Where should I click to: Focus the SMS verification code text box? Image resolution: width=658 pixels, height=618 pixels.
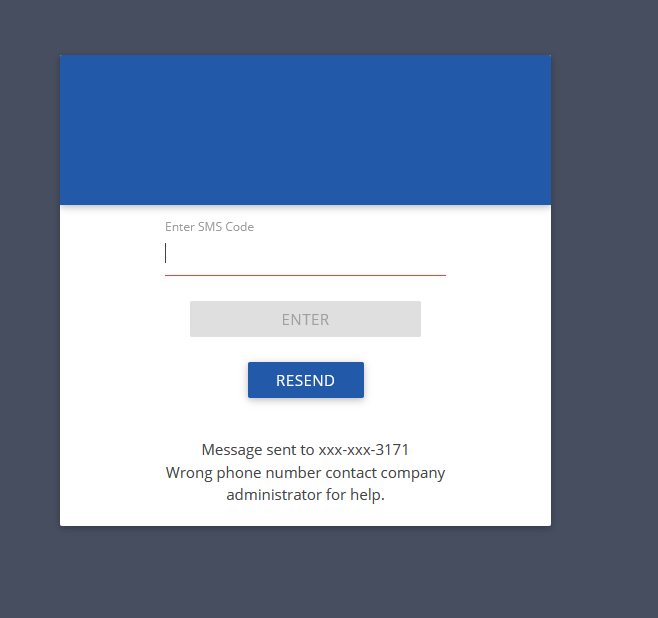click(305, 253)
